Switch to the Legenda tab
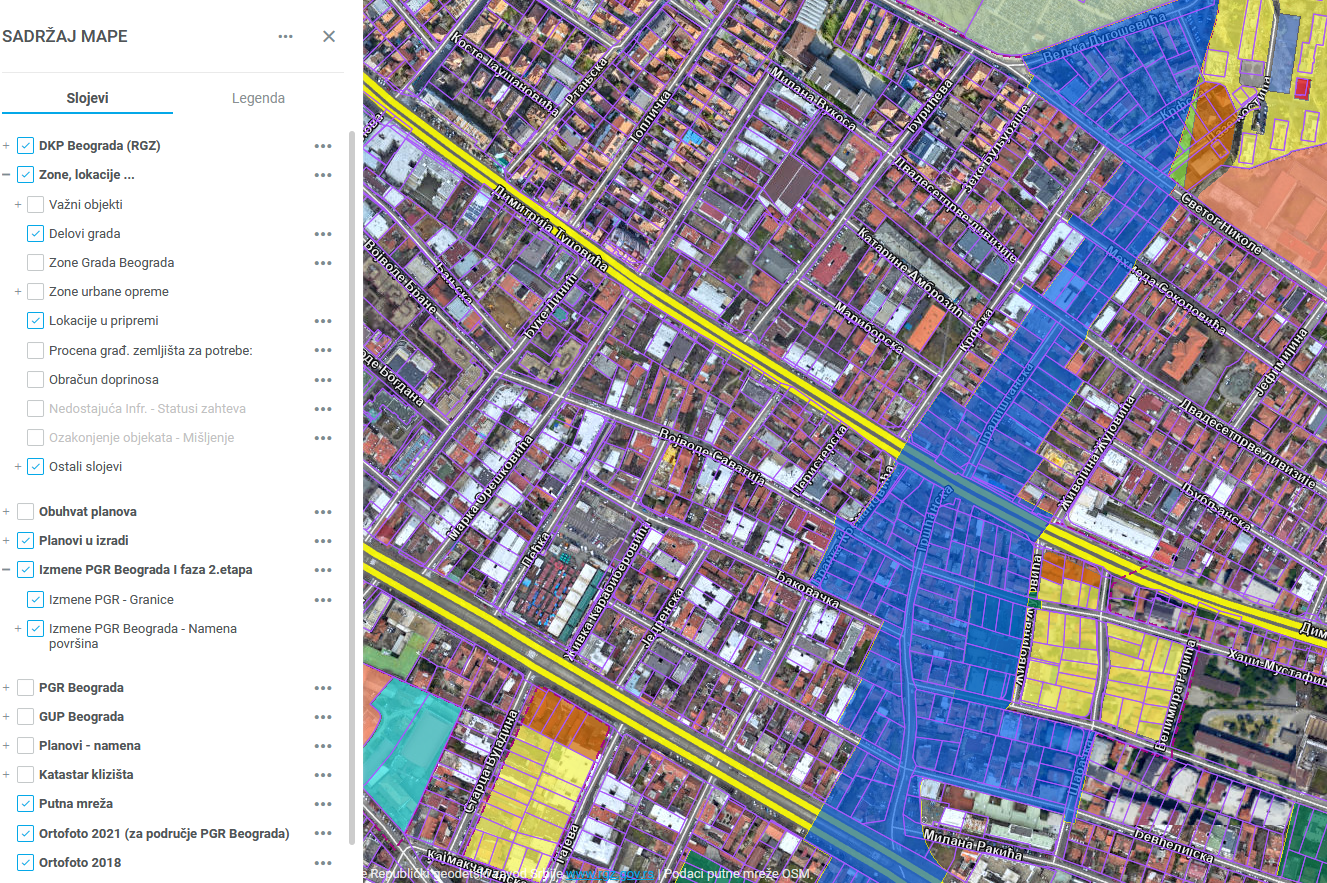This screenshot has width=1327, height=883. [258, 98]
